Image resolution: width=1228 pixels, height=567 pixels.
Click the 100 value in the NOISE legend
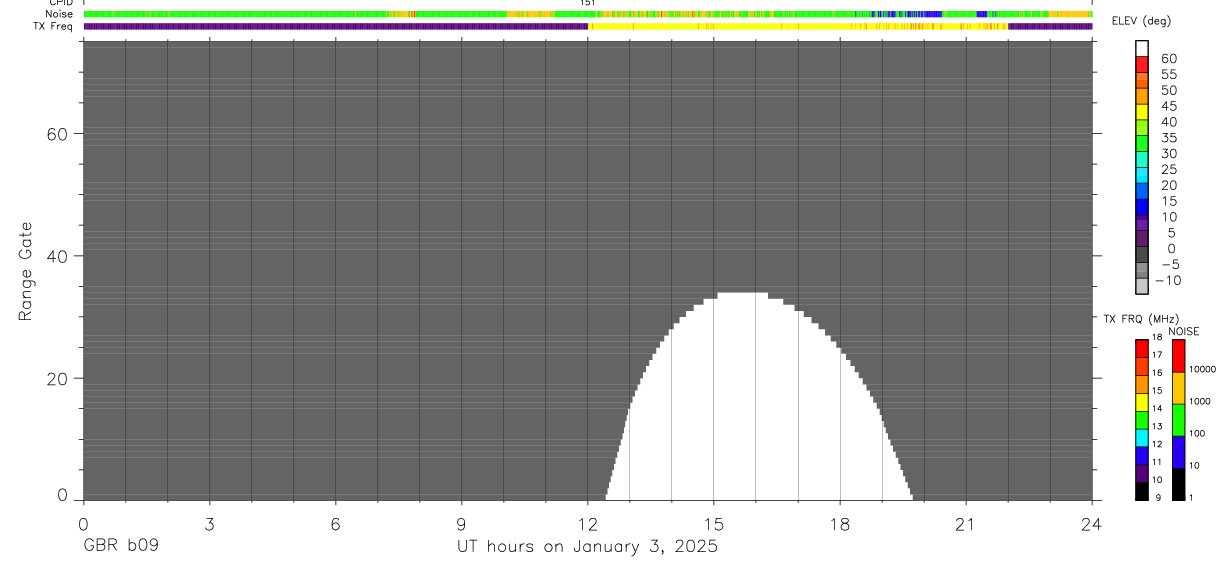pos(1198,433)
